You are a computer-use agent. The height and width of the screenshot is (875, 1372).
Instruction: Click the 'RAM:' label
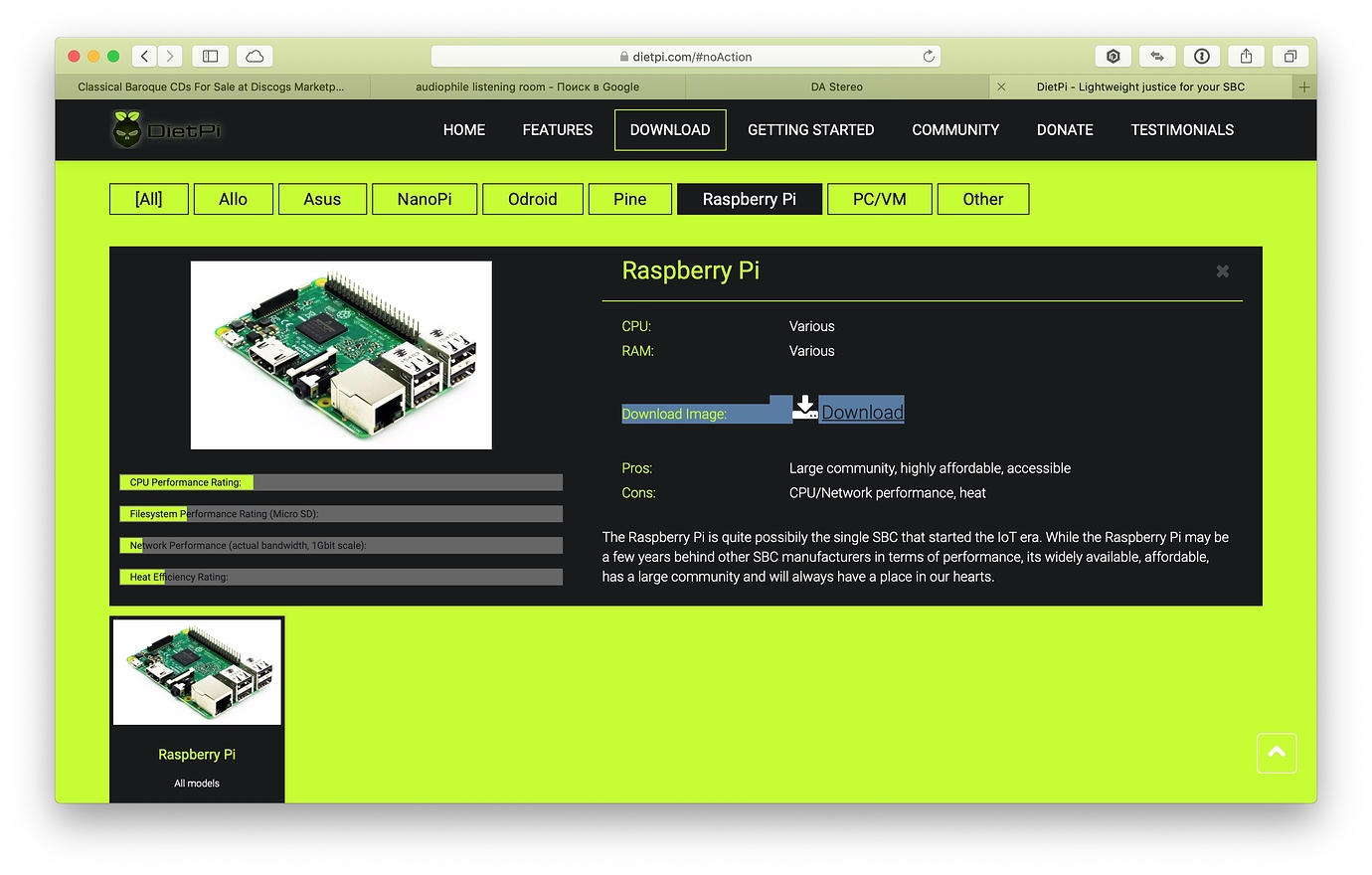tap(637, 351)
